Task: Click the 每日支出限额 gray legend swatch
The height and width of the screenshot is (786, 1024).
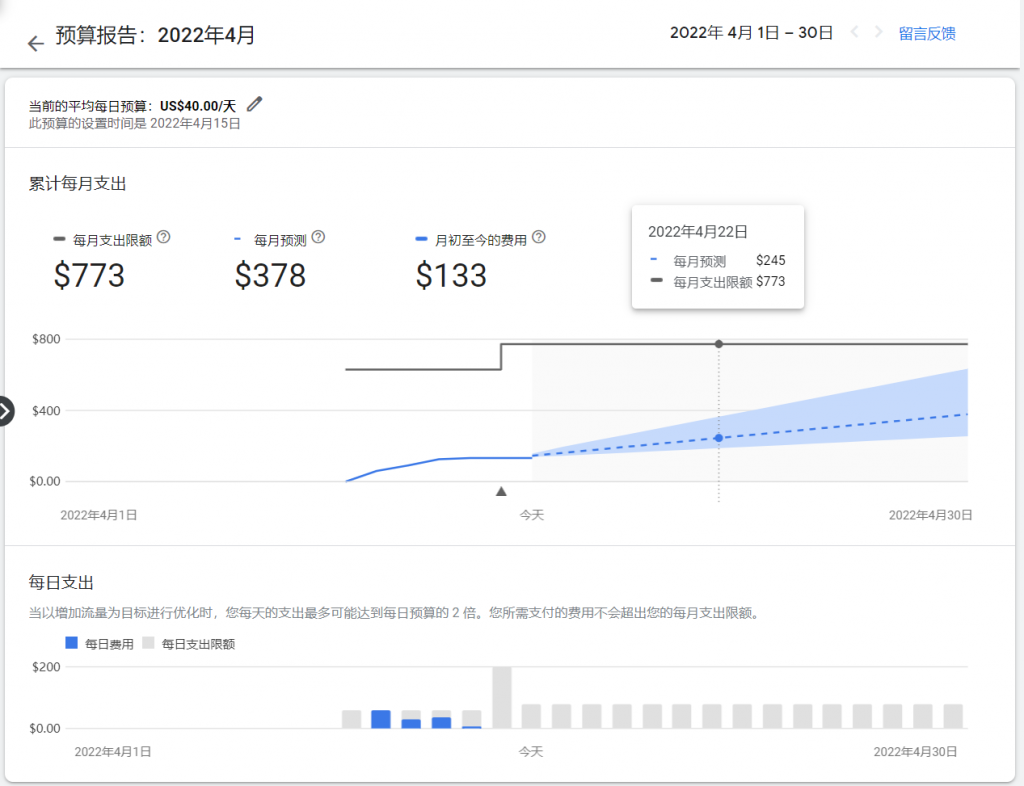Action: pyautogui.click(x=148, y=643)
